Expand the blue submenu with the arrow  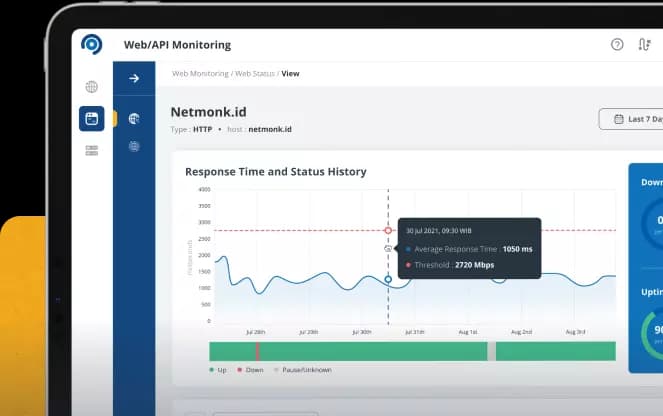point(134,78)
